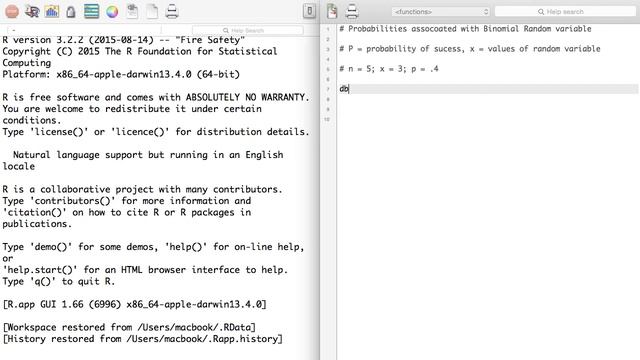Click "Type 'q()' to quit R." line
This screenshot has width=640, height=360.
(x=59, y=281)
